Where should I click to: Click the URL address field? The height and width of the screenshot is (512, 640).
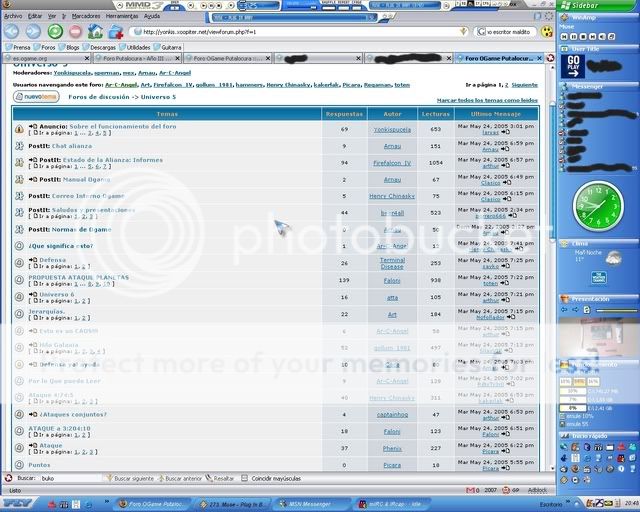[300, 31]
